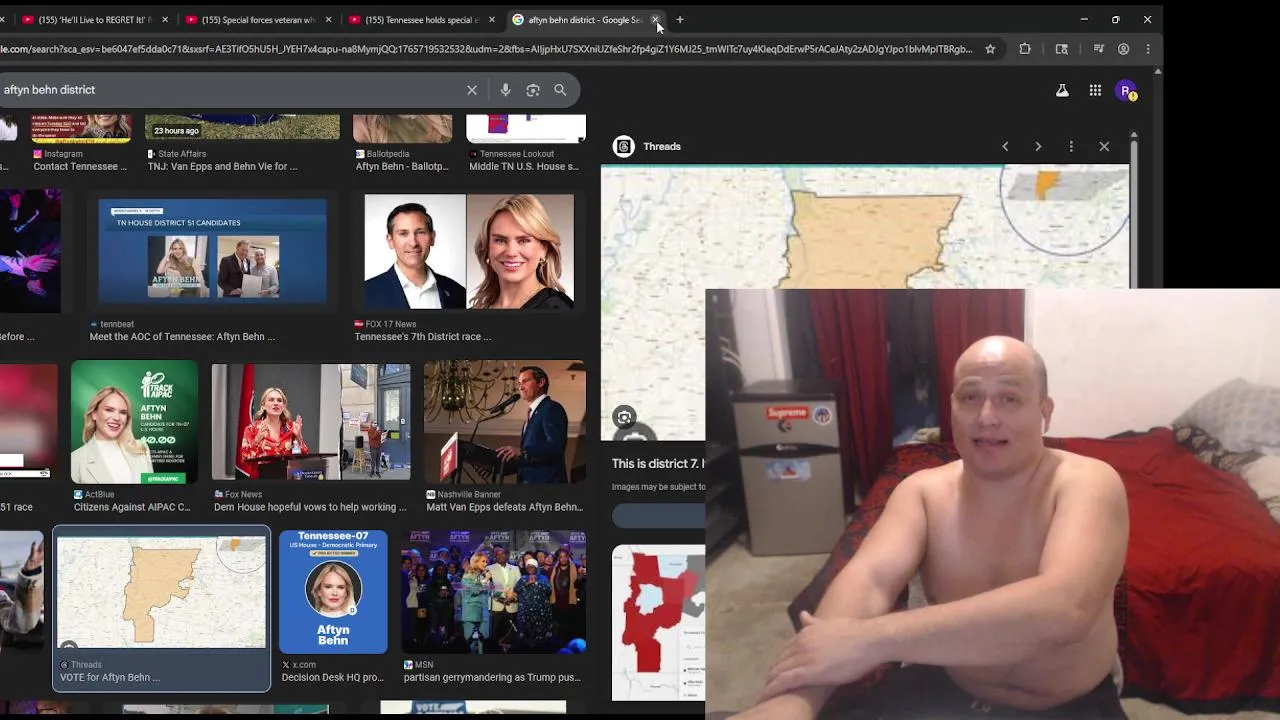This screenshot has width=1280, height=720.
Task: Open Chrome side panel icon
Action: click(1062, 49)
